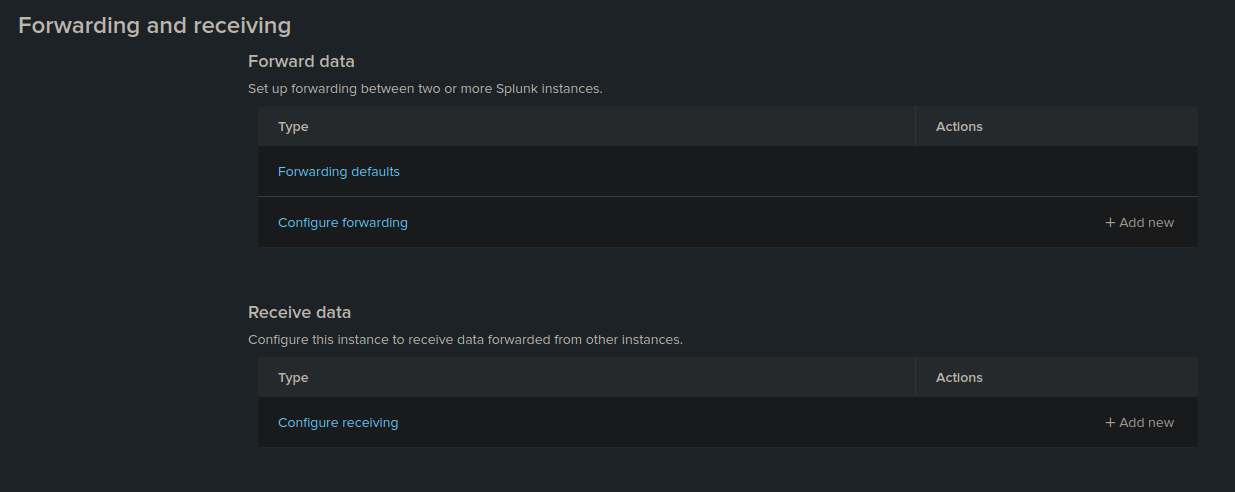Click the plus icon in Configure forwarding row
Viewport: 1235px width, 492px height.
click(1110, 223)
